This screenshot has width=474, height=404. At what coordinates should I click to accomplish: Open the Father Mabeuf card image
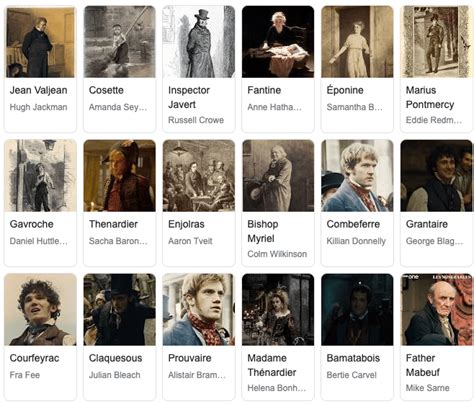[436, 310]
